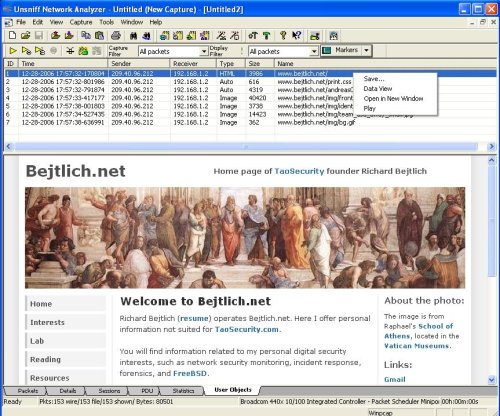The width and height of the screenshot is (500, 416).
Task: Sort by the Receiver column header
Action: point(194,63)
